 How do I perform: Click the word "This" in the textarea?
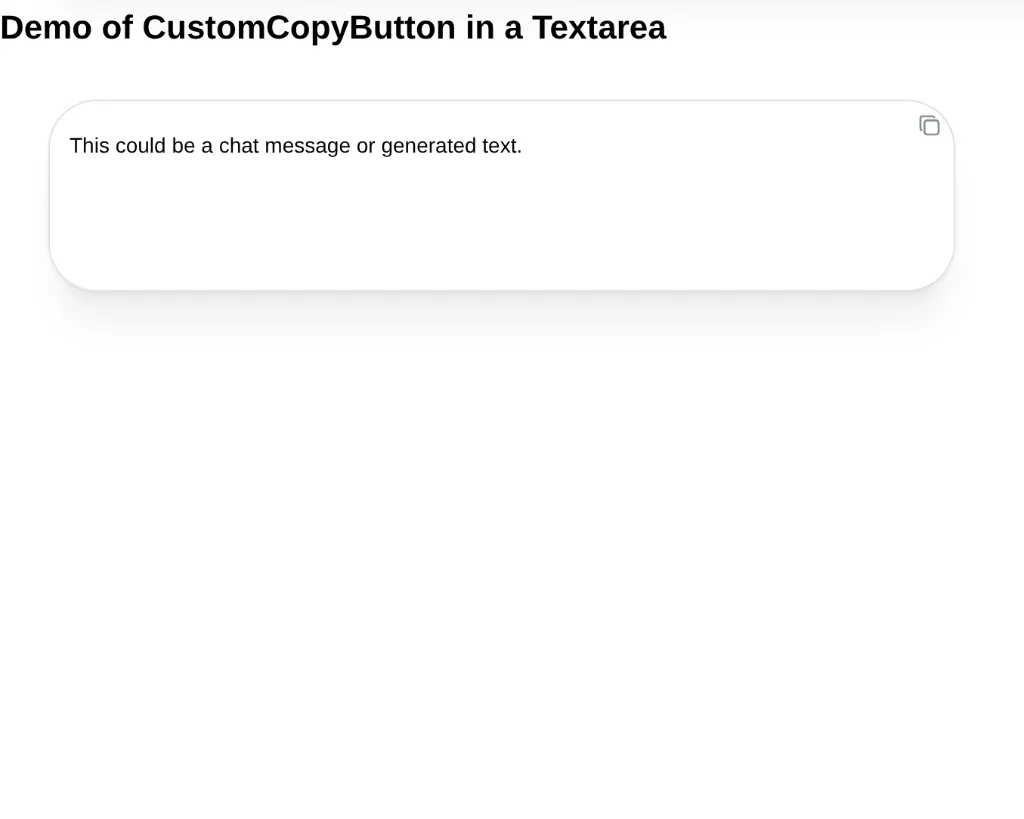(89, 146)
